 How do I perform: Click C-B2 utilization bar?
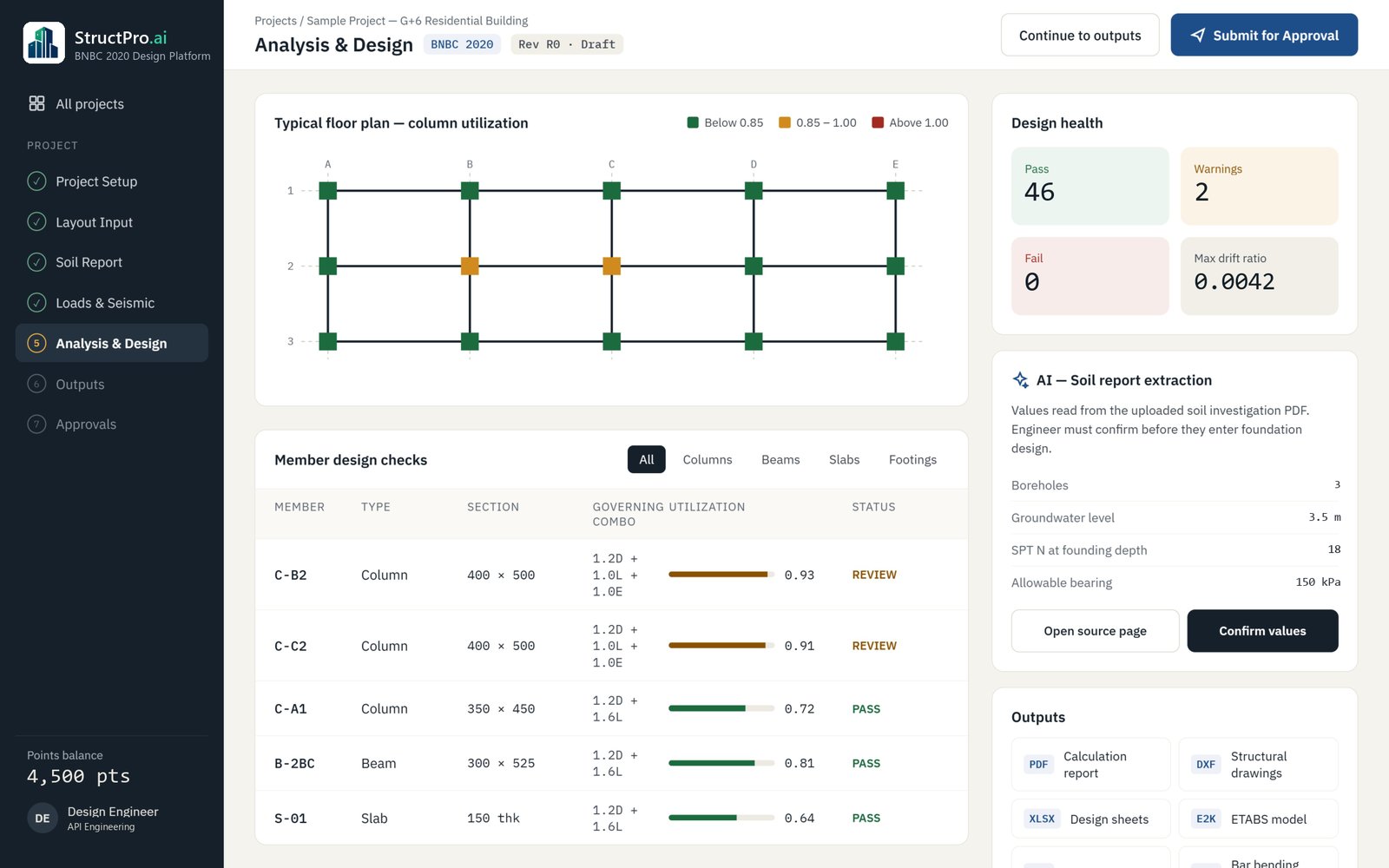(721, 575)
